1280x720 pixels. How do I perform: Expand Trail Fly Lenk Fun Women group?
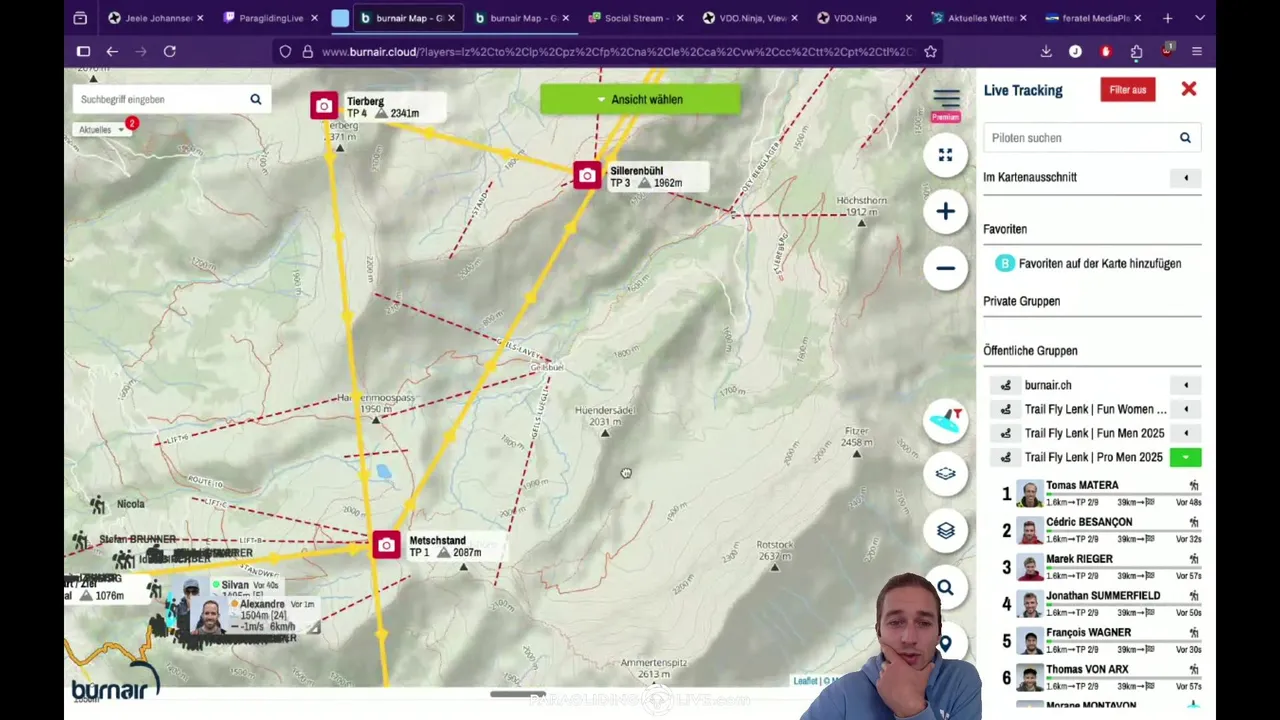tap(1186, 409)
